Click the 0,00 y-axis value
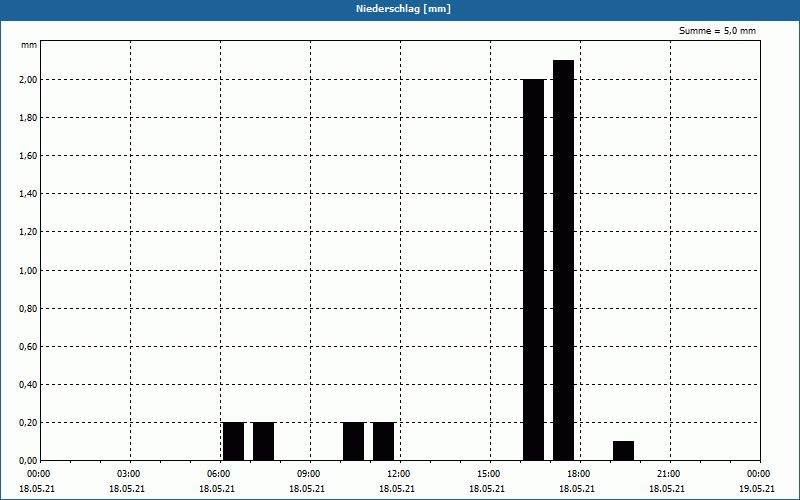This screenshot has height=500, width=800. [28, 461]
